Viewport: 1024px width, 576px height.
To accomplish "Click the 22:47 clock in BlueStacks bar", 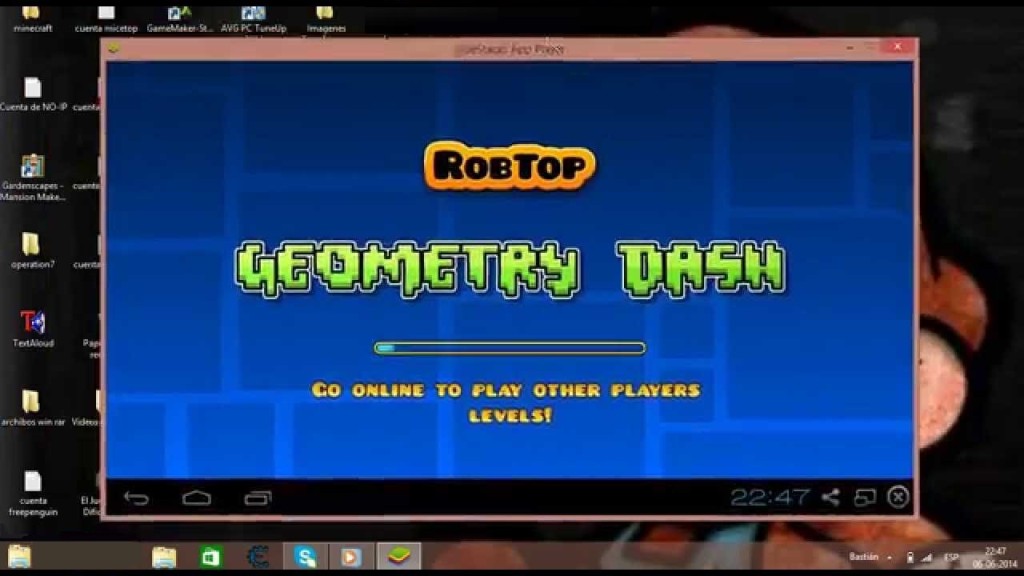I will tap(770, 498).
